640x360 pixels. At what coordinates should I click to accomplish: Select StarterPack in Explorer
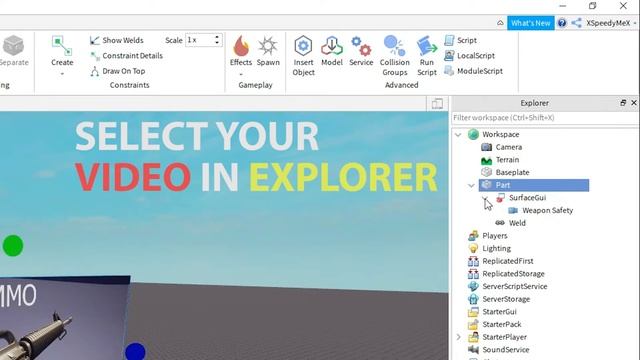(x=502, y=324)
